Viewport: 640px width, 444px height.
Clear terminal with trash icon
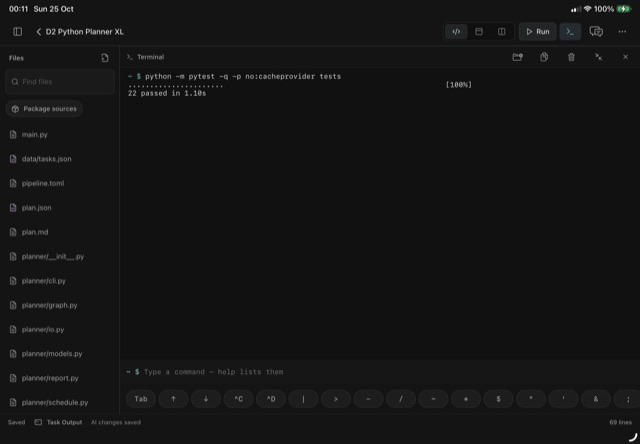click(571, 57)
